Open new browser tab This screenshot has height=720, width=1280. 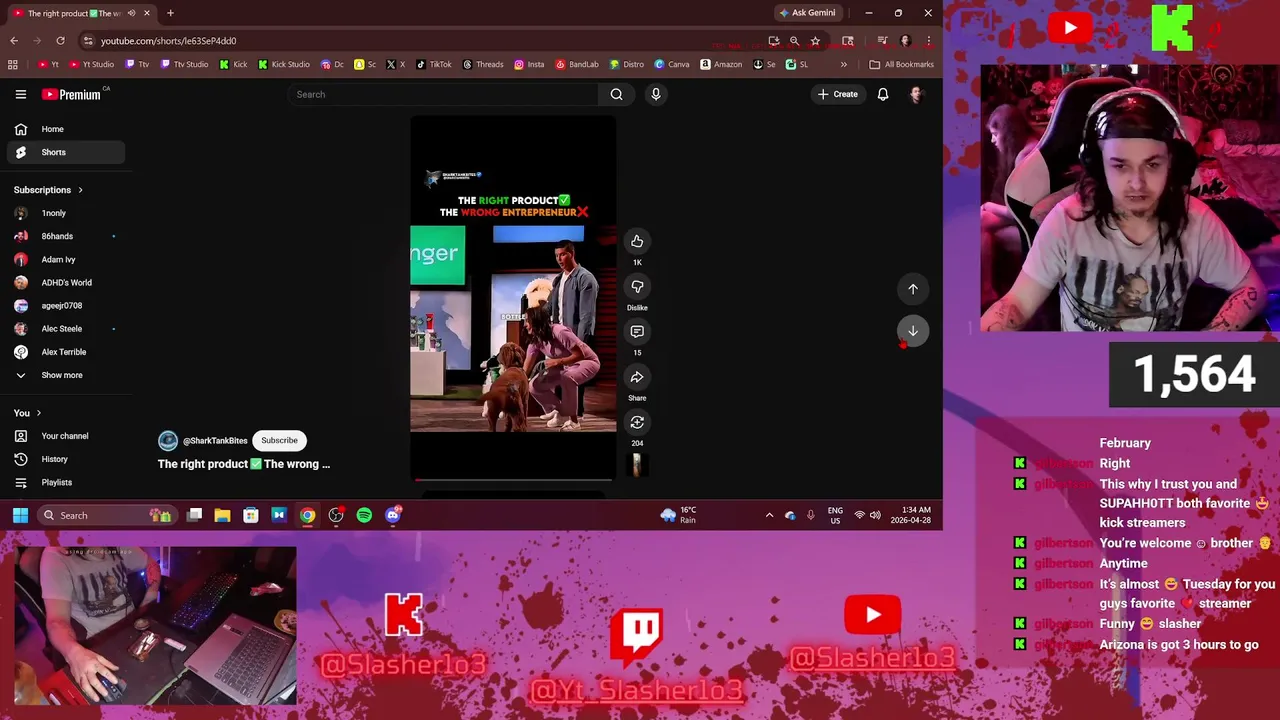[x=170, y=13]
